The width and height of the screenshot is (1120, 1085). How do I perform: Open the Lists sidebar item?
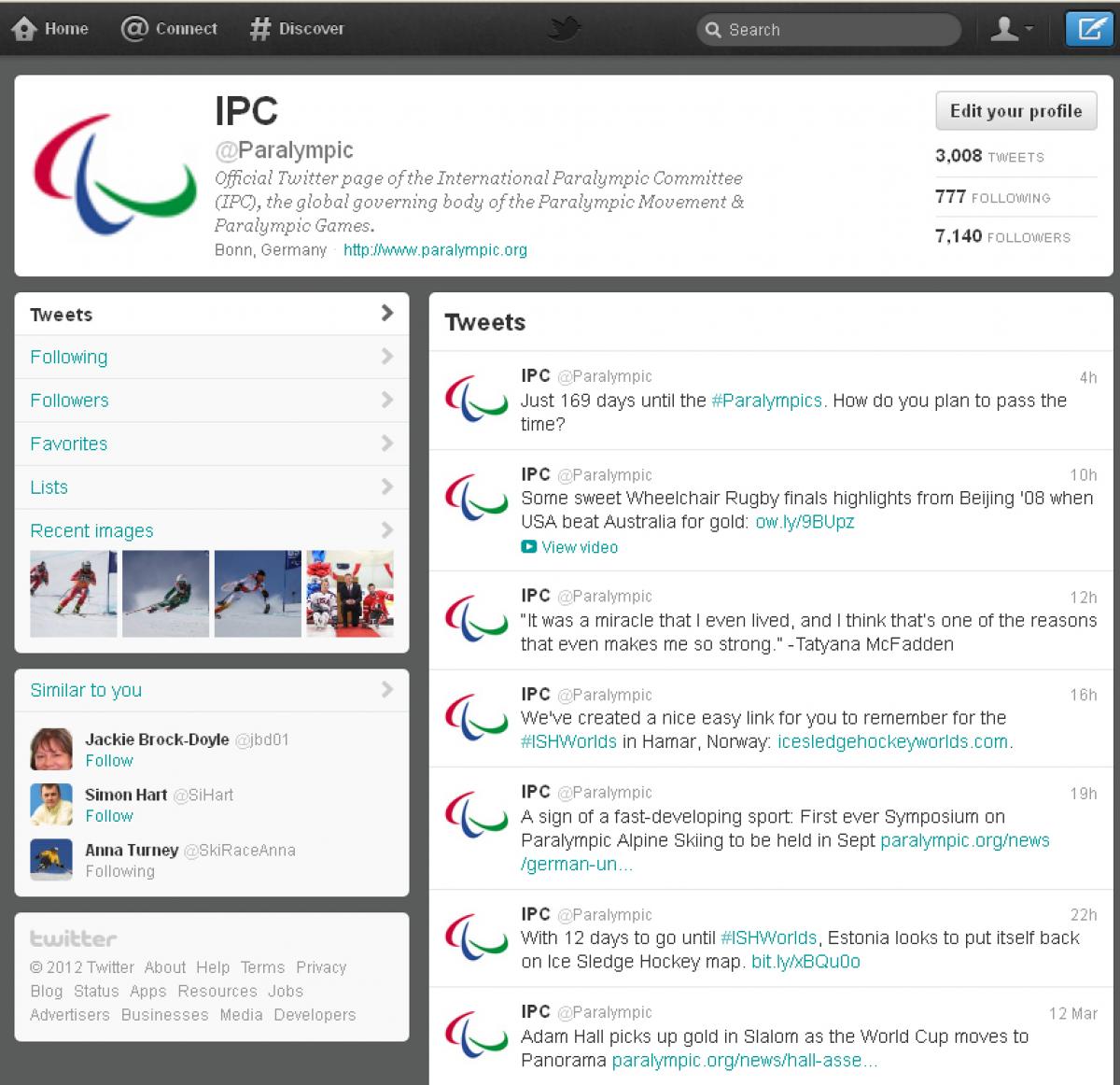tap(212, 486)
